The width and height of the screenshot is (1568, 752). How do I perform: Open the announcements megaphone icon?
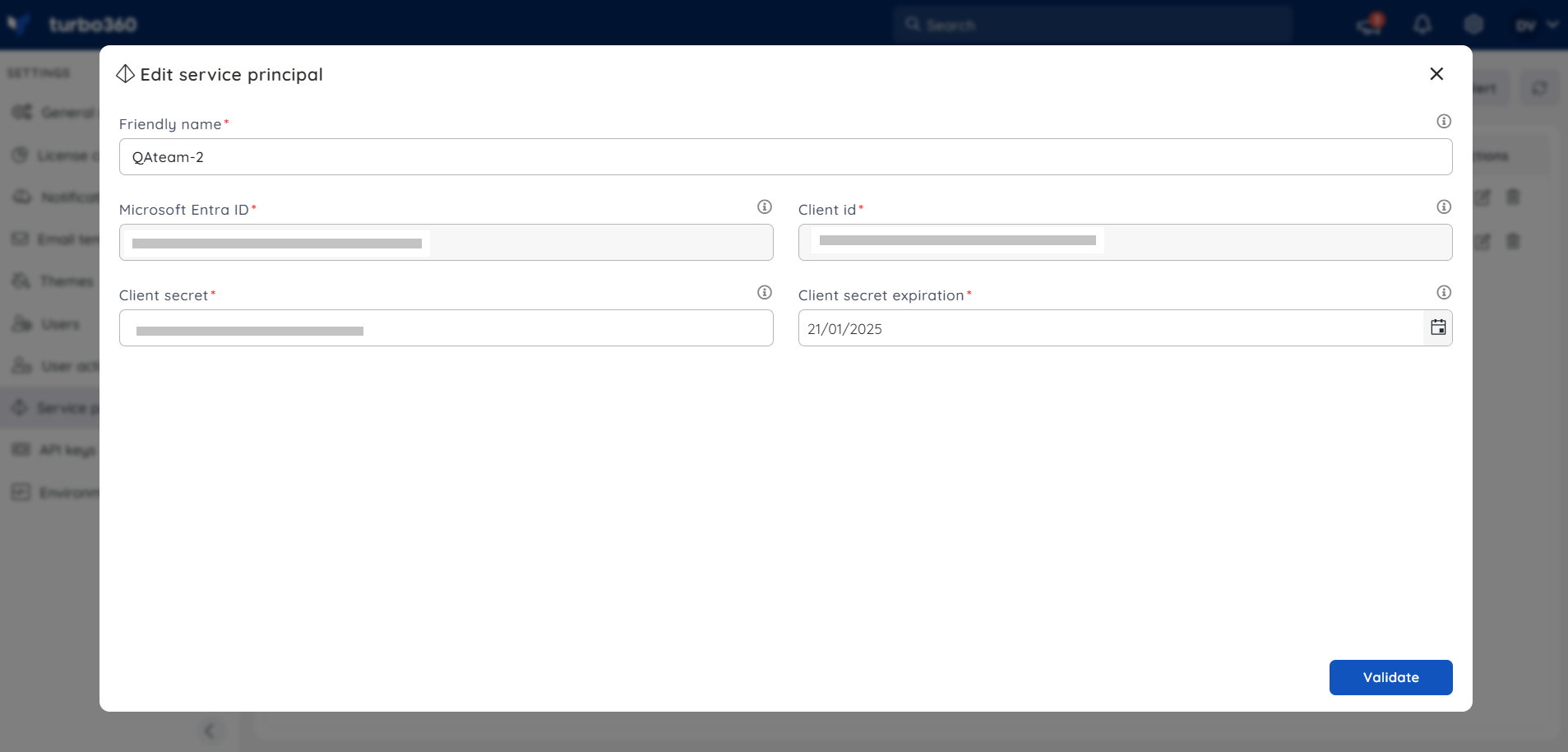tap(1371, 24)
